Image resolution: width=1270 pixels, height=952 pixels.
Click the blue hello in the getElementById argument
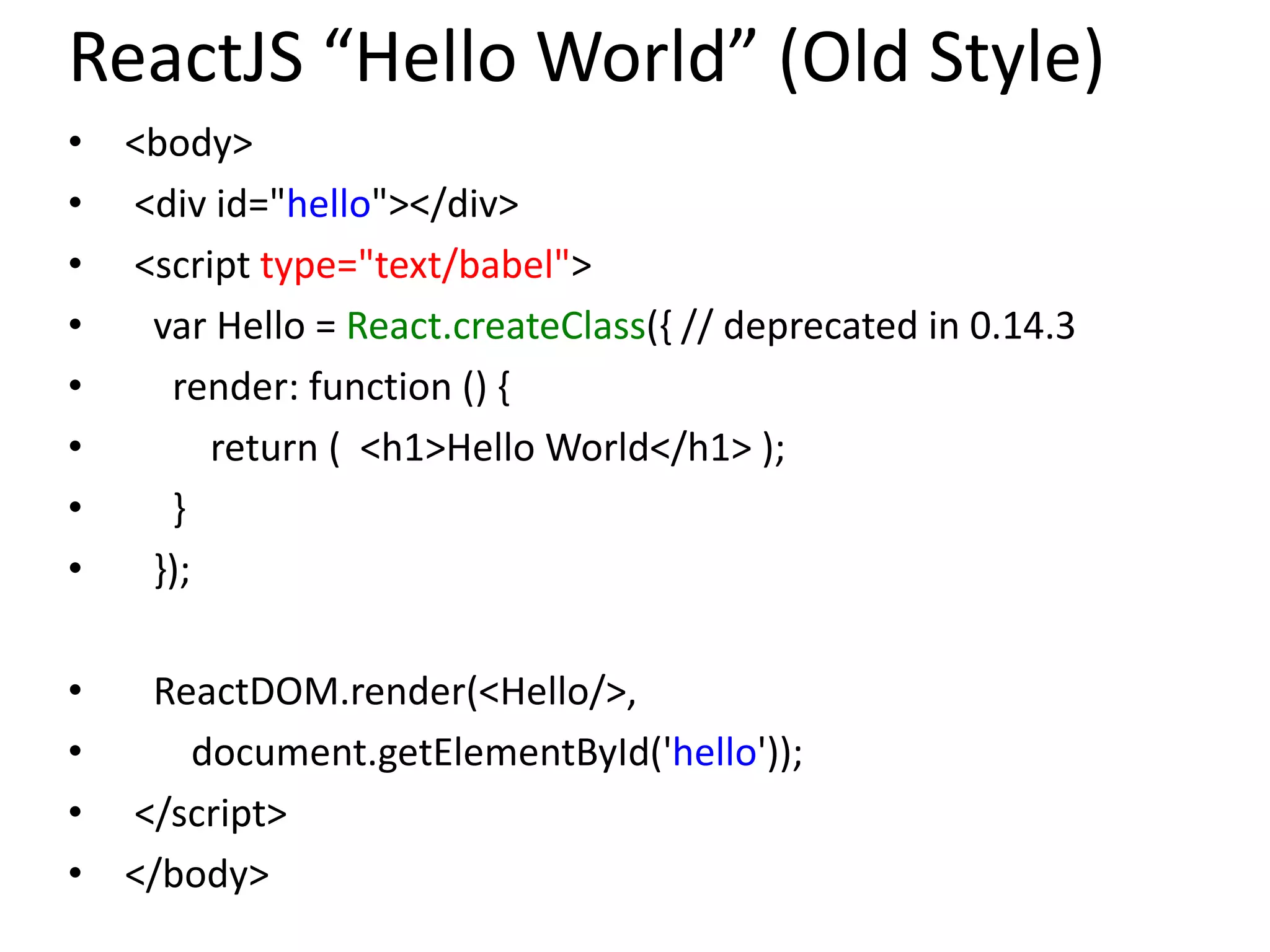[714, 752]
